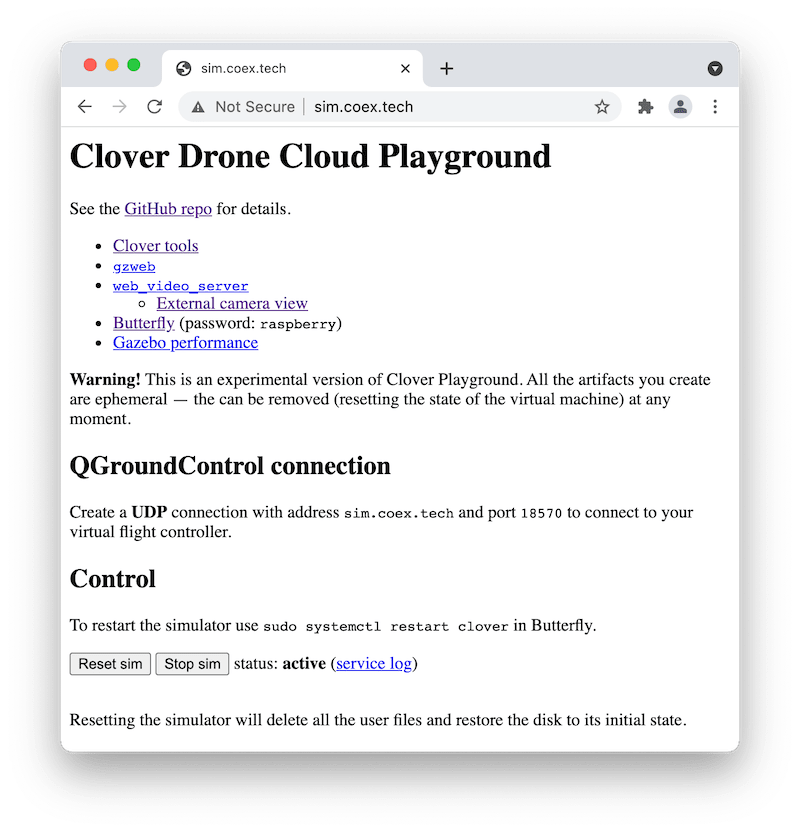Open the External camera view link
This screenshot has width=800, height=832.
coord(232,303)
